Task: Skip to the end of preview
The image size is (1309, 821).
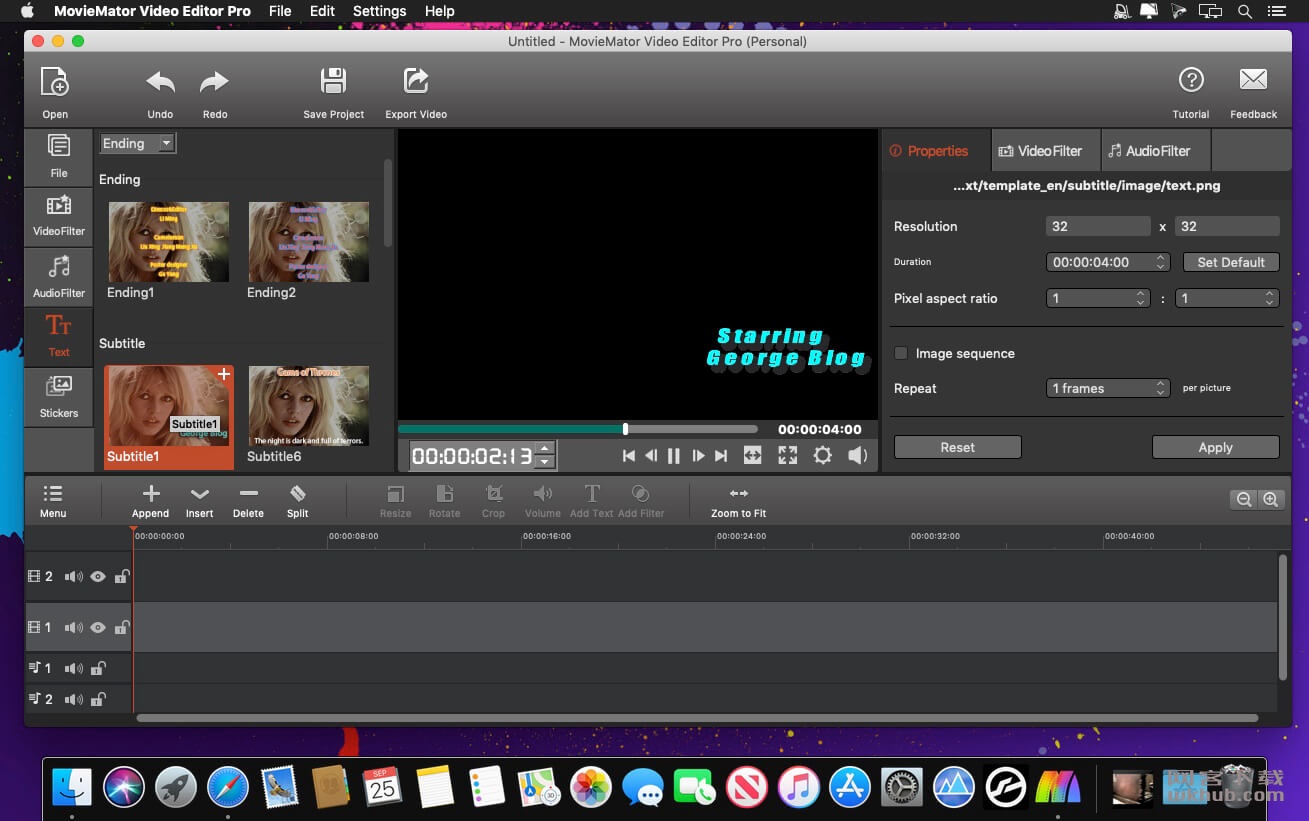Action: point(721,456)
